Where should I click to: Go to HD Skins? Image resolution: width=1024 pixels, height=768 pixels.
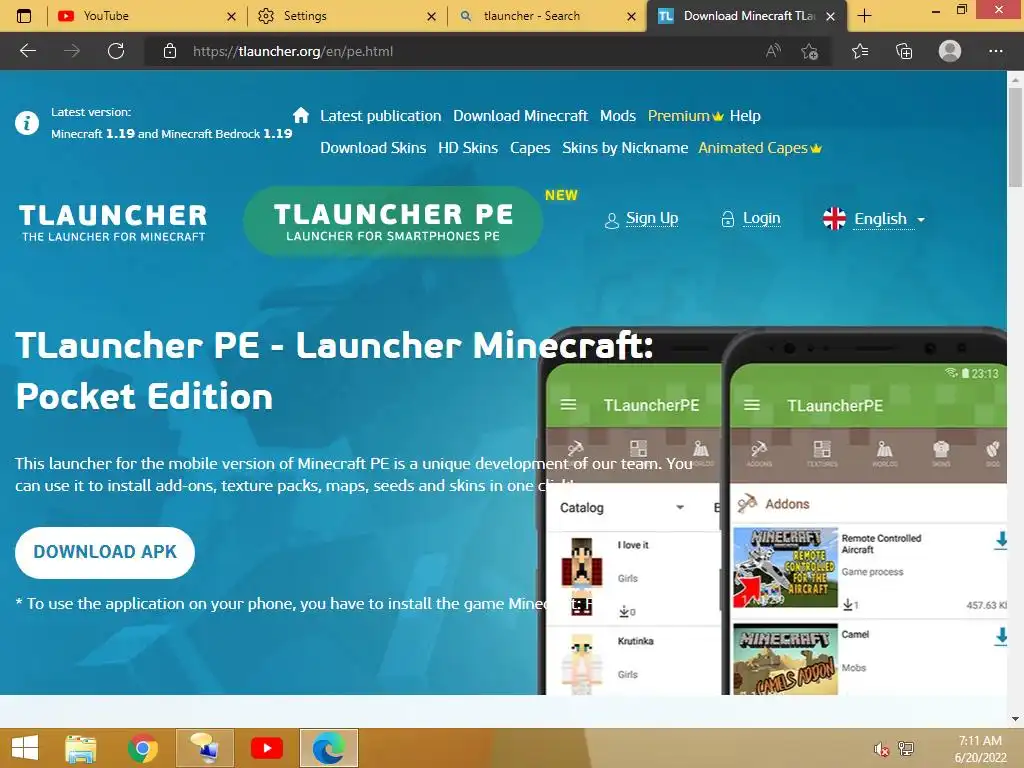pos(468,148)
